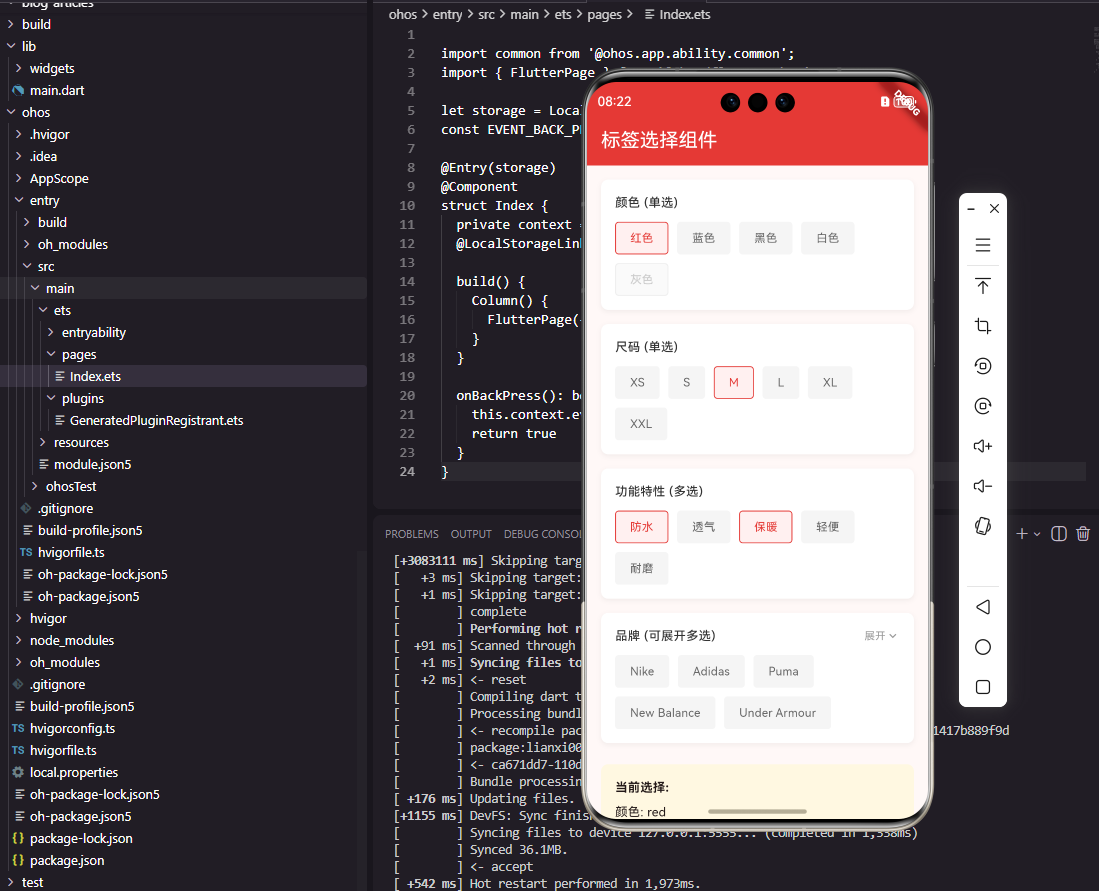This screenshot has width=1099, height=891.
Task: Split the terminal panel
Action: [x=1059, y=534]
